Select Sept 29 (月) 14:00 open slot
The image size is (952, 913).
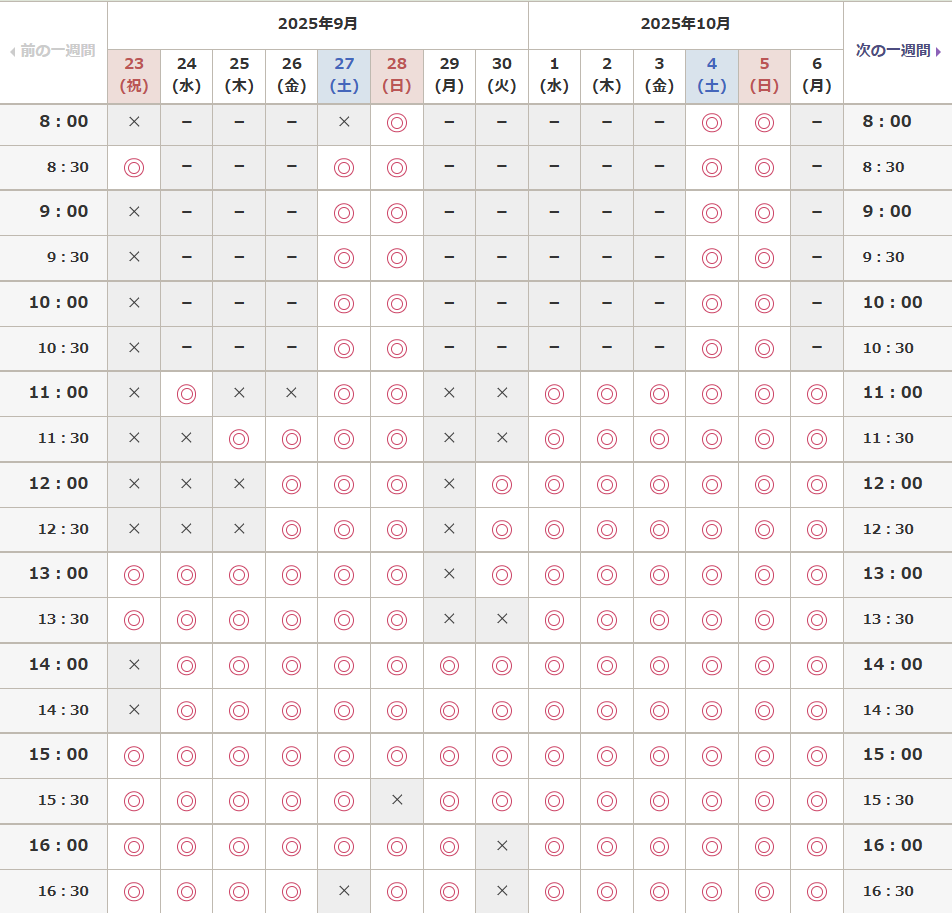point(449,665)
